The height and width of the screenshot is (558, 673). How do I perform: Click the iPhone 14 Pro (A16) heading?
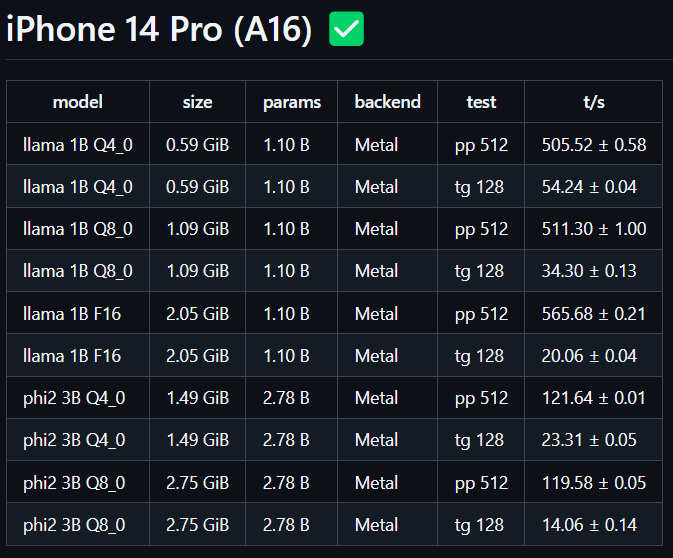159,29
